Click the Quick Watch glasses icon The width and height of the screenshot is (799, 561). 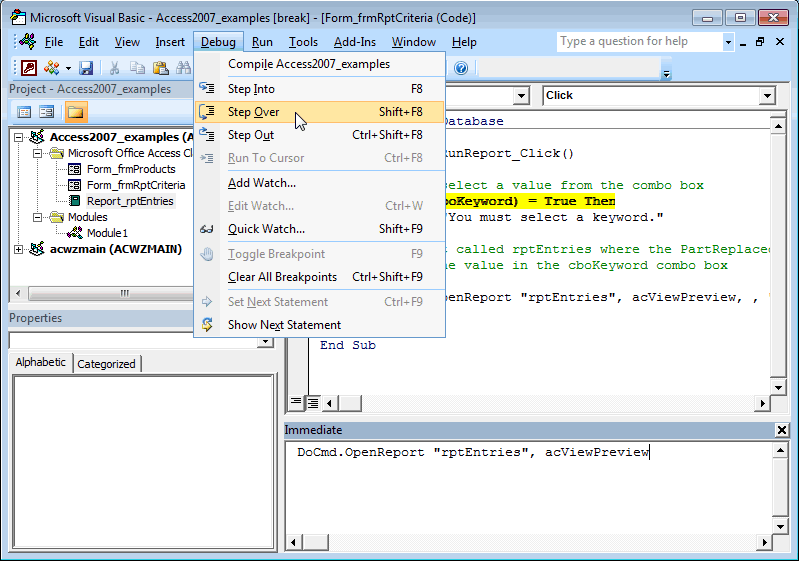point(207,229)
